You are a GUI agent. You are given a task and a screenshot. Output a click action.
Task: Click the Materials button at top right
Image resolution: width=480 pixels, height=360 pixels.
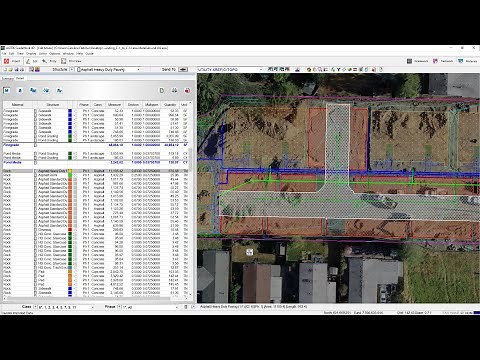pyautogui.click(x=468, y=61)
